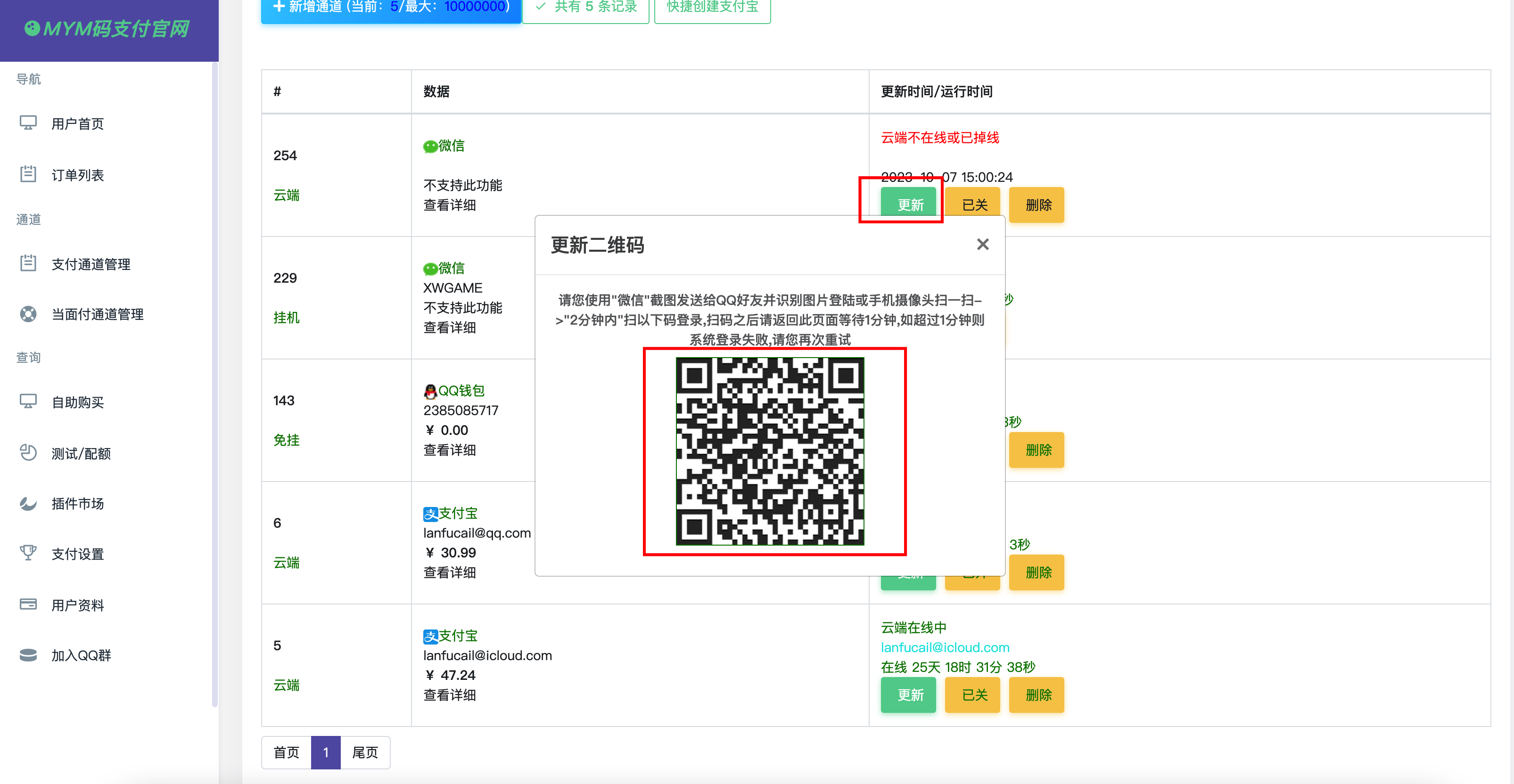Select 测试/配额 in sidebar
This screenshot has width=1514, height=784.
[x=81, y=453]
